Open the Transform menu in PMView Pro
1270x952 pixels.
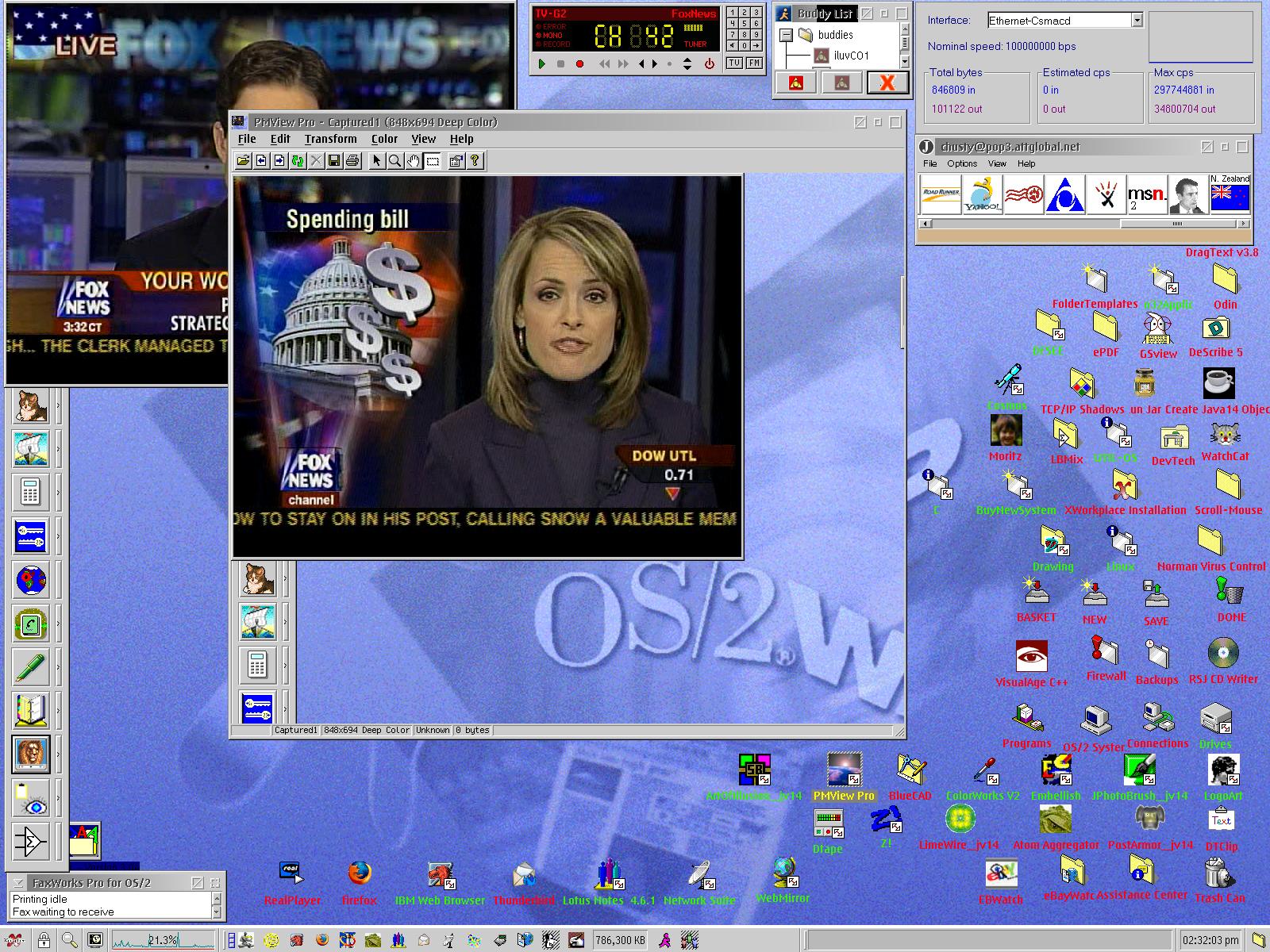point(330,139)
